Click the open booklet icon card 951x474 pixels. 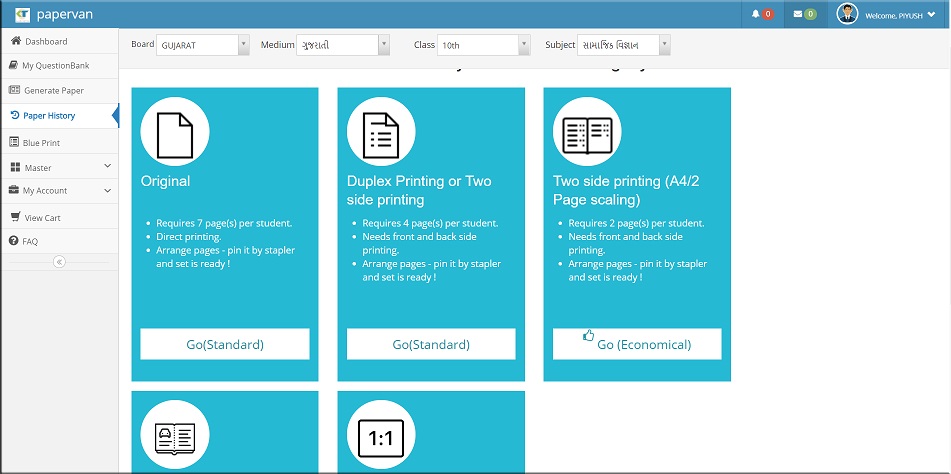[x=175, y=437]
